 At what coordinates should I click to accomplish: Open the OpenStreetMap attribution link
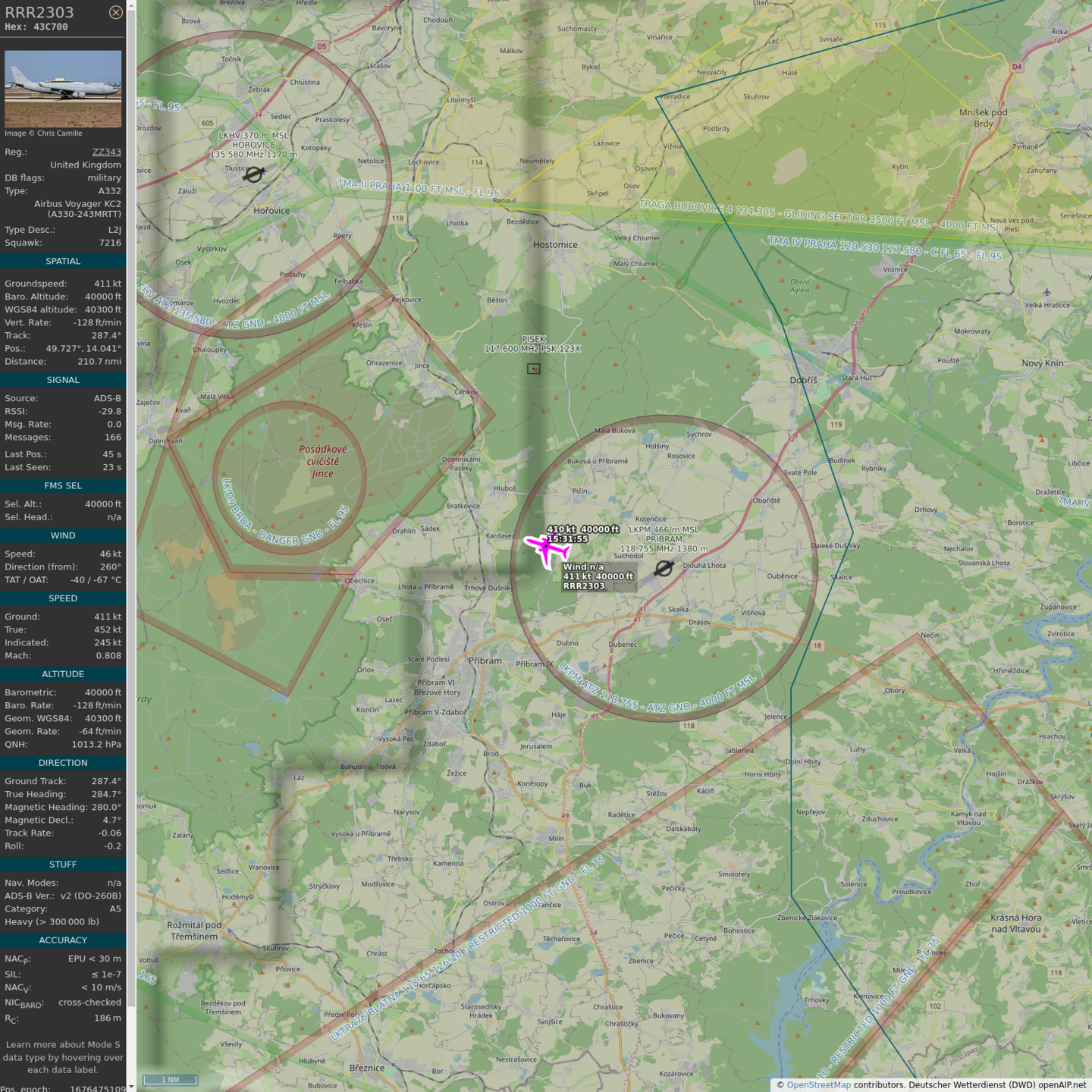[818, 1084]
